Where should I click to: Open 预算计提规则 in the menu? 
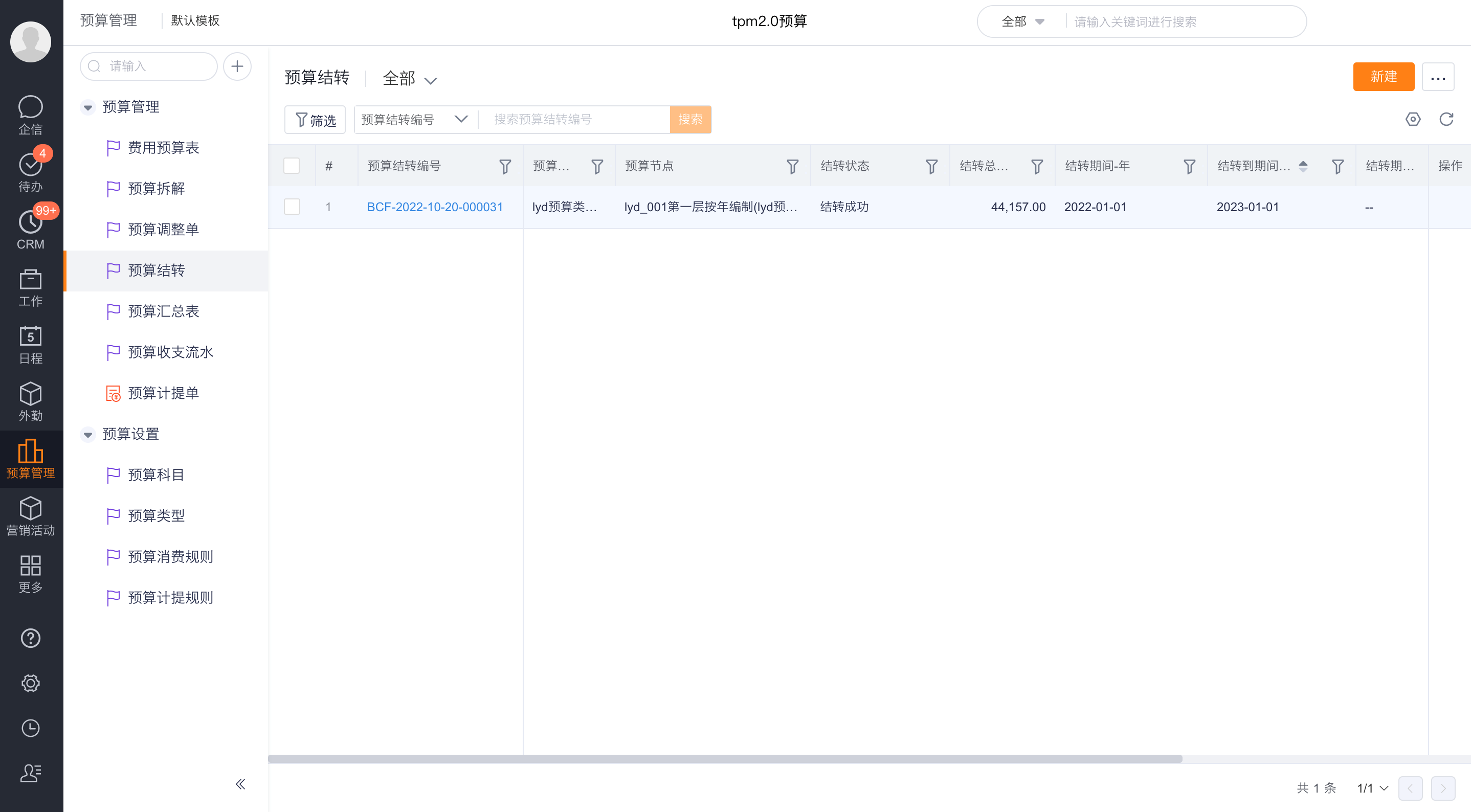170,598
